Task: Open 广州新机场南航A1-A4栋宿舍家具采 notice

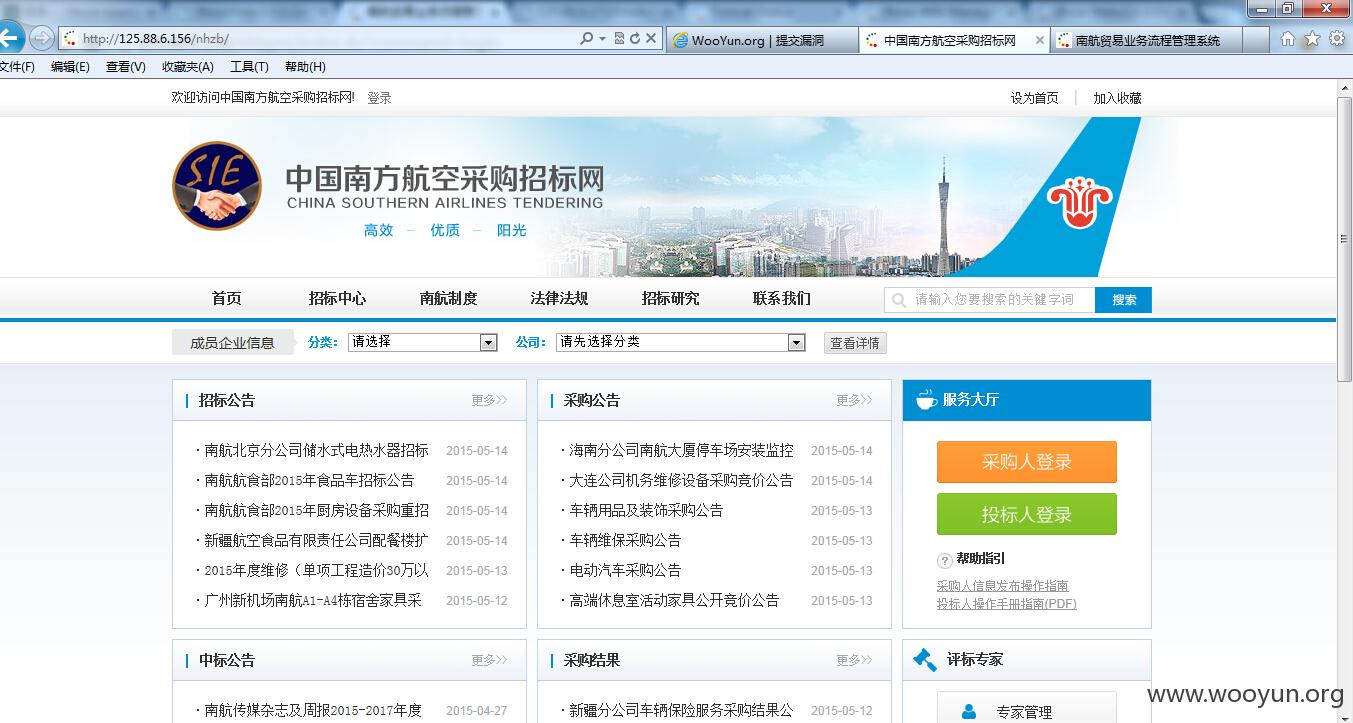Action: (313, 600)
